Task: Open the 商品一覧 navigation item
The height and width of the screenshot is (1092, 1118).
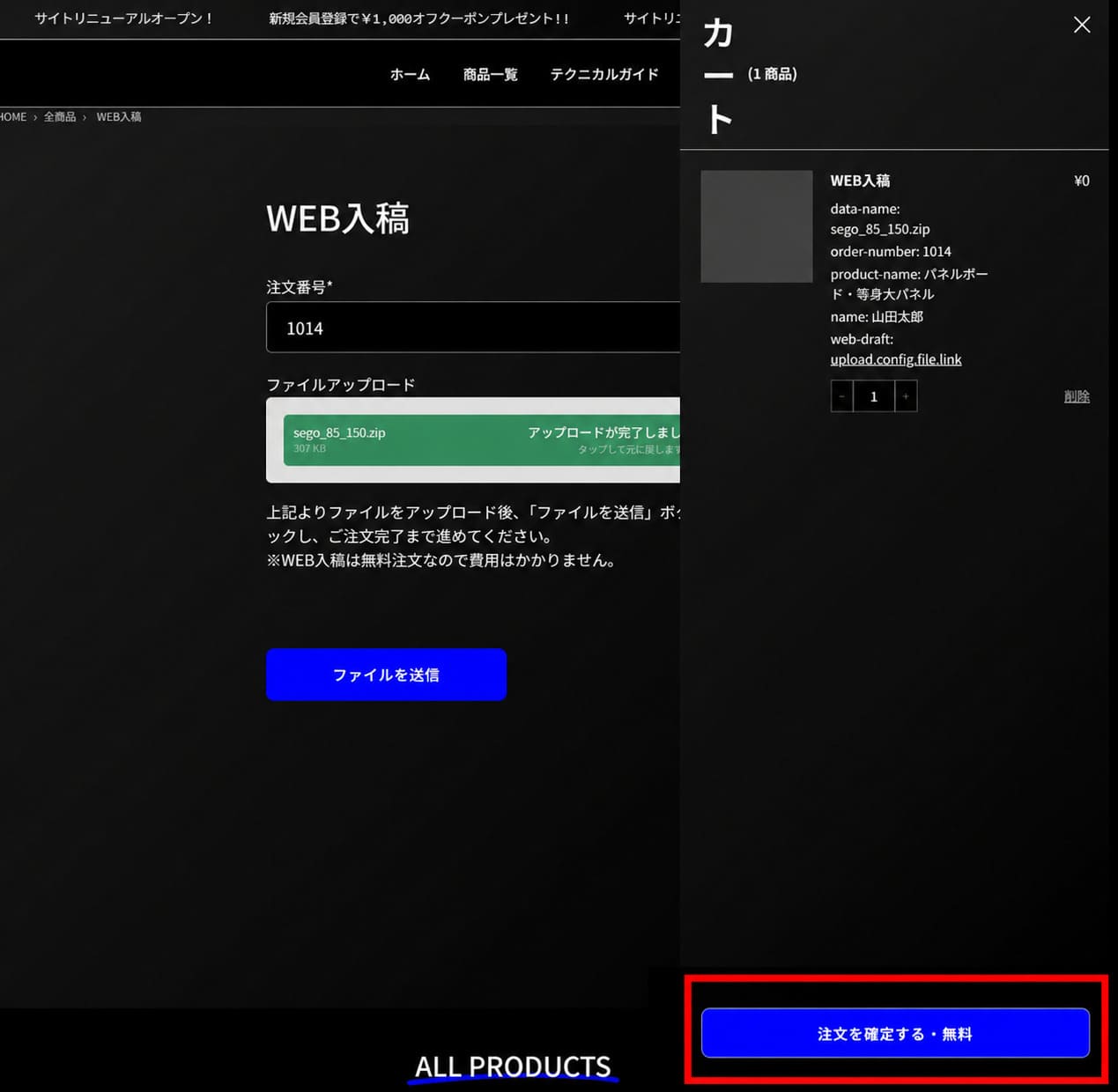Action: (x=491, y=74)
